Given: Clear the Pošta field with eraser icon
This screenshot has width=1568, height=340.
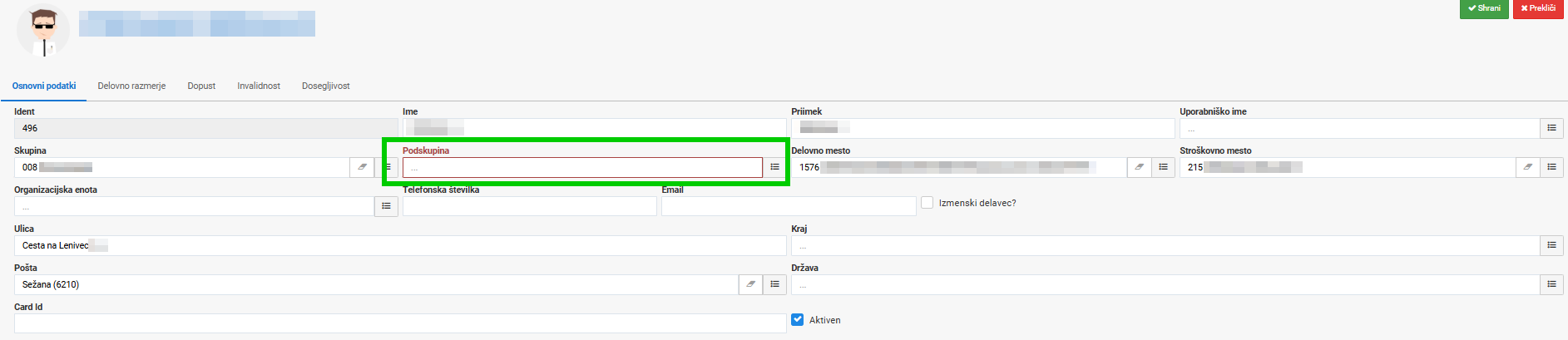Looking at the screenshot, I should (750, 284).
